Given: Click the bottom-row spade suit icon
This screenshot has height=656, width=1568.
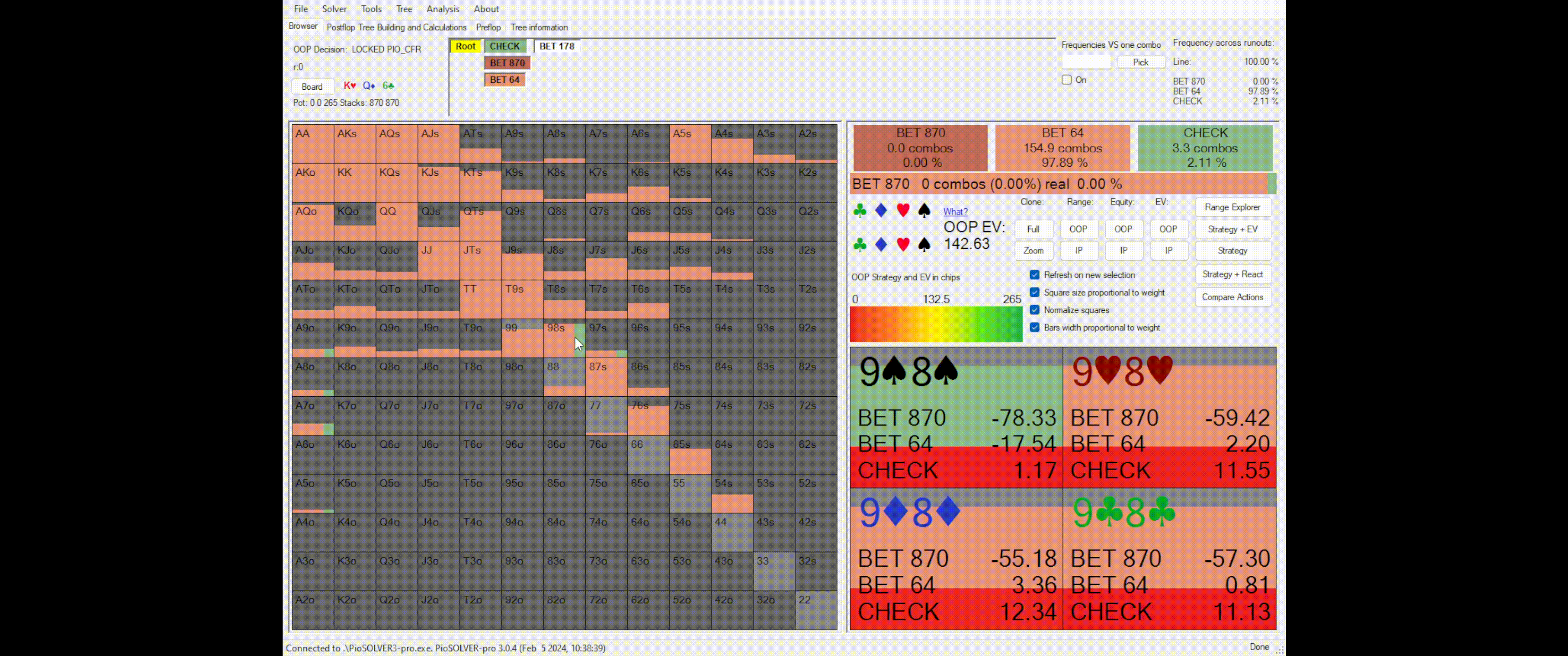Looking at the screenshot, I should click(x=924, y=245).
